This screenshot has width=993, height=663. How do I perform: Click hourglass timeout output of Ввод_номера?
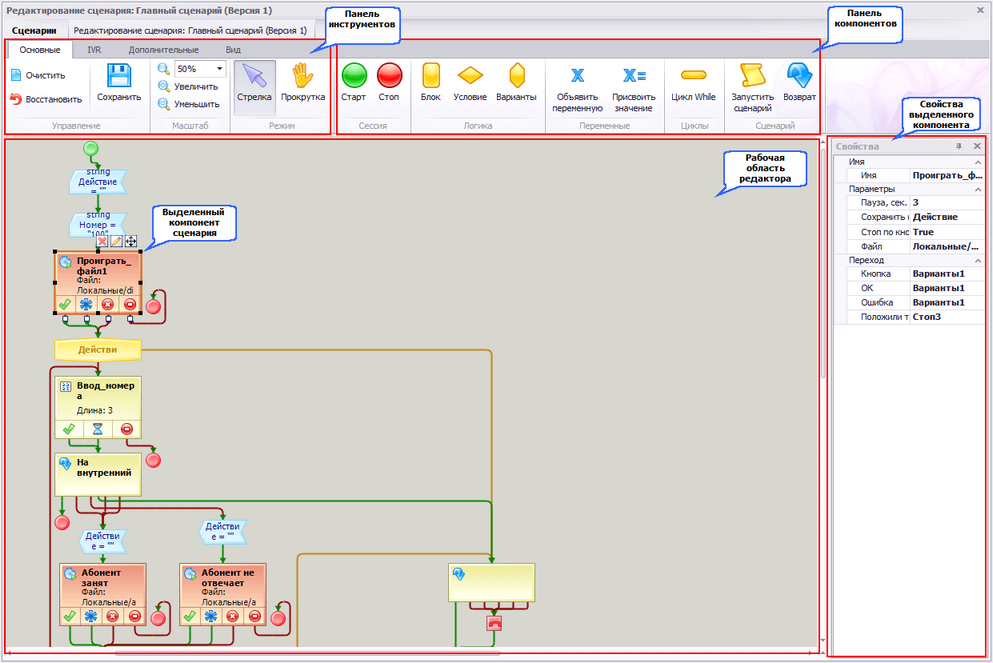coord(98,429)
